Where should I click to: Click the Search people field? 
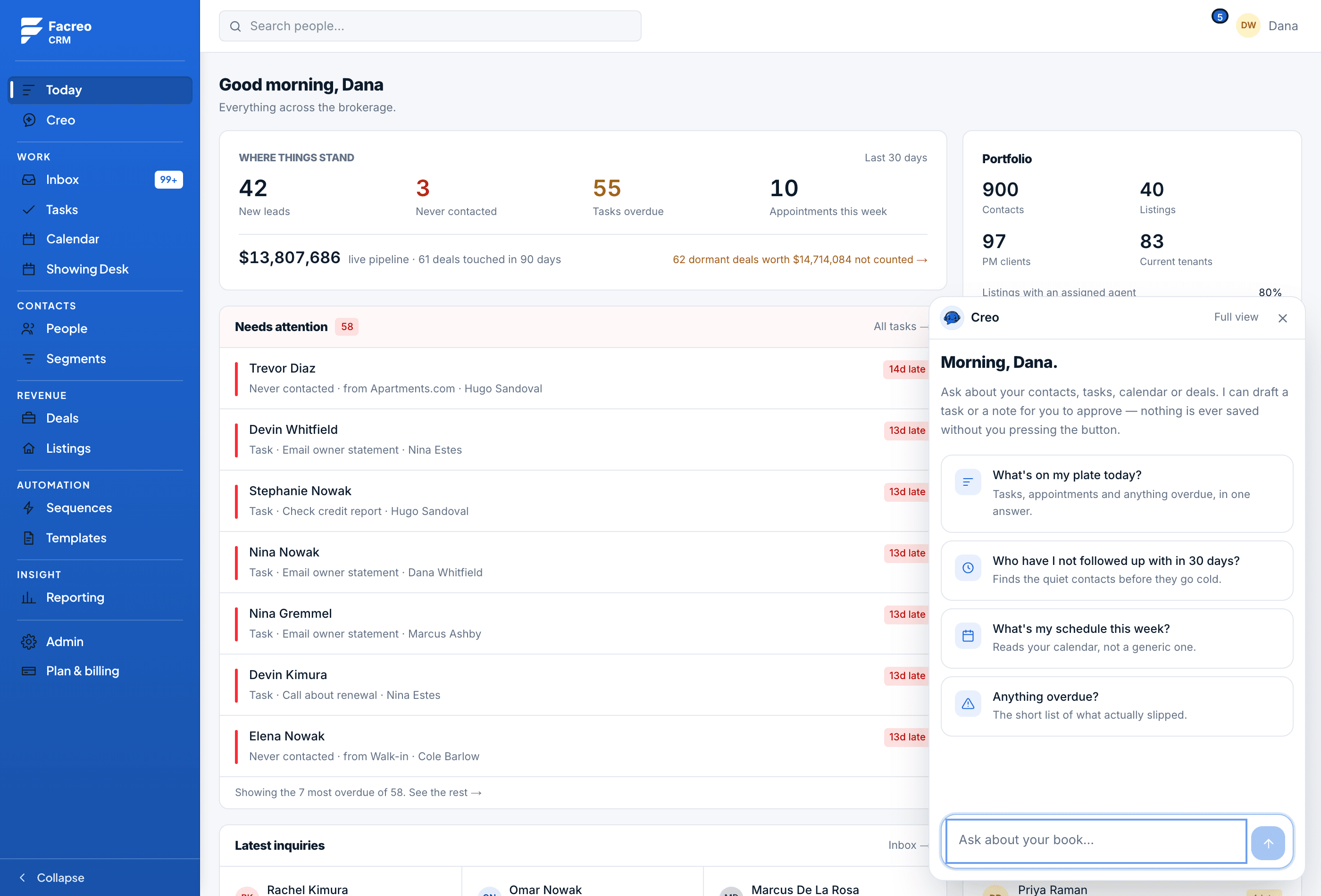[x=430, y=25]
